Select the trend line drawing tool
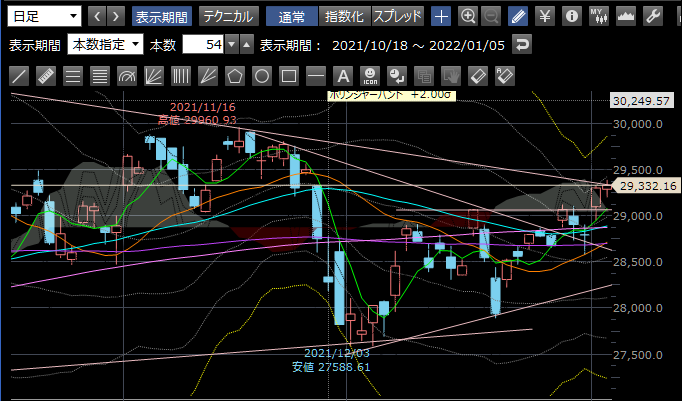 19,76
